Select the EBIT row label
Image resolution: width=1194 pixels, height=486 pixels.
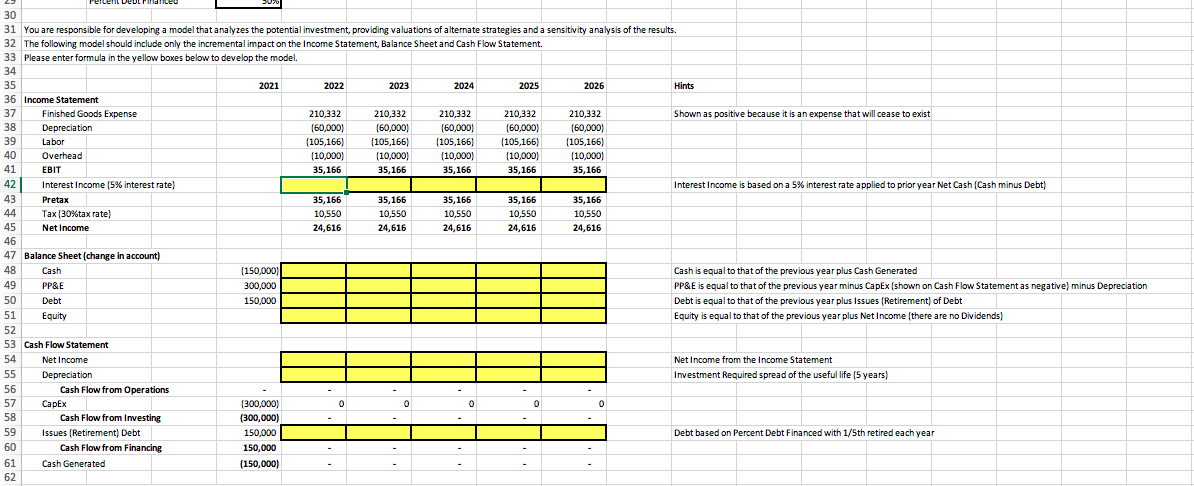click(51, 169)
